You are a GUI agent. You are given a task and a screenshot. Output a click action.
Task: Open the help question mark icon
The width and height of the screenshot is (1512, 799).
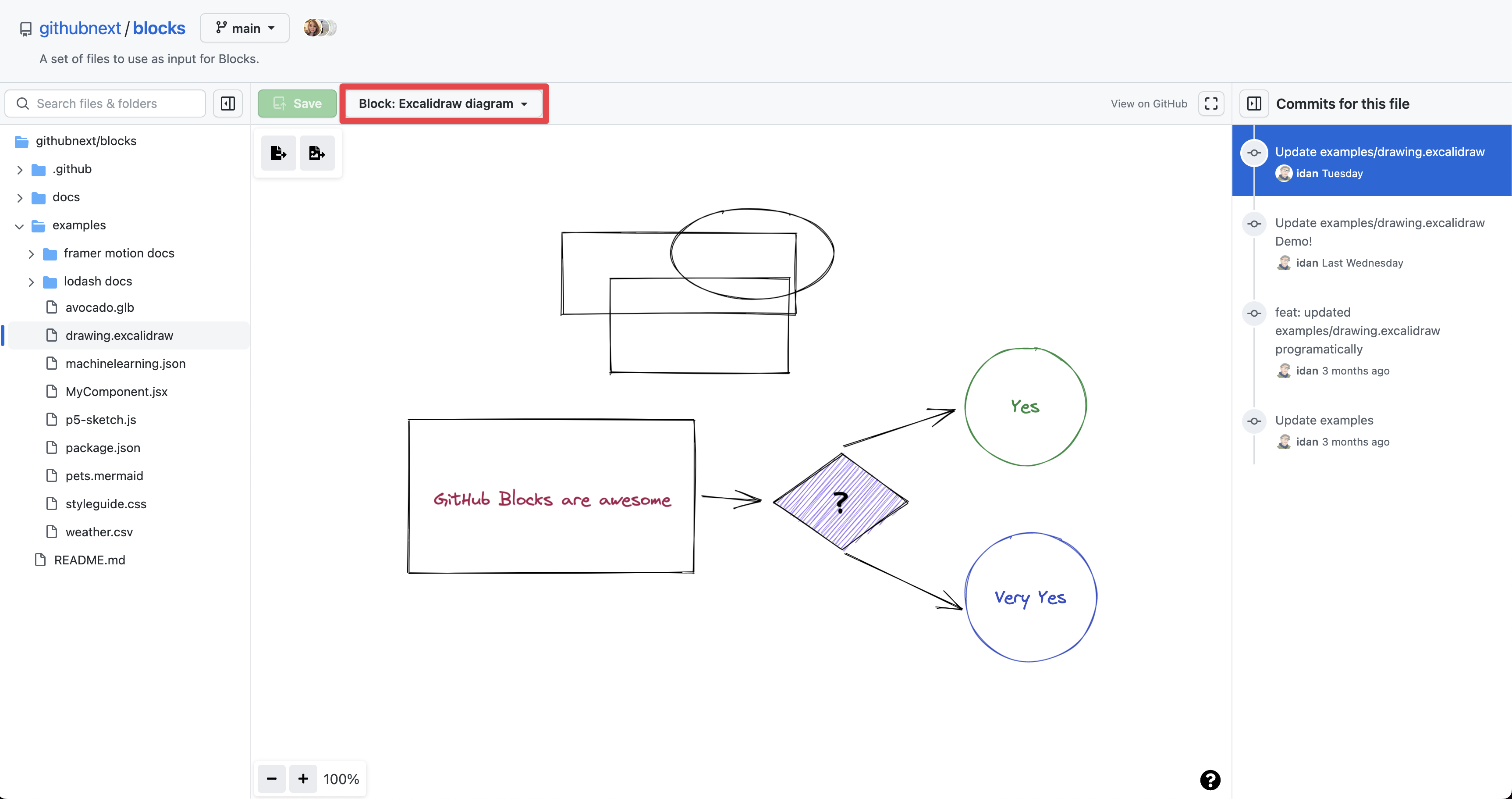coord(1210,780)
